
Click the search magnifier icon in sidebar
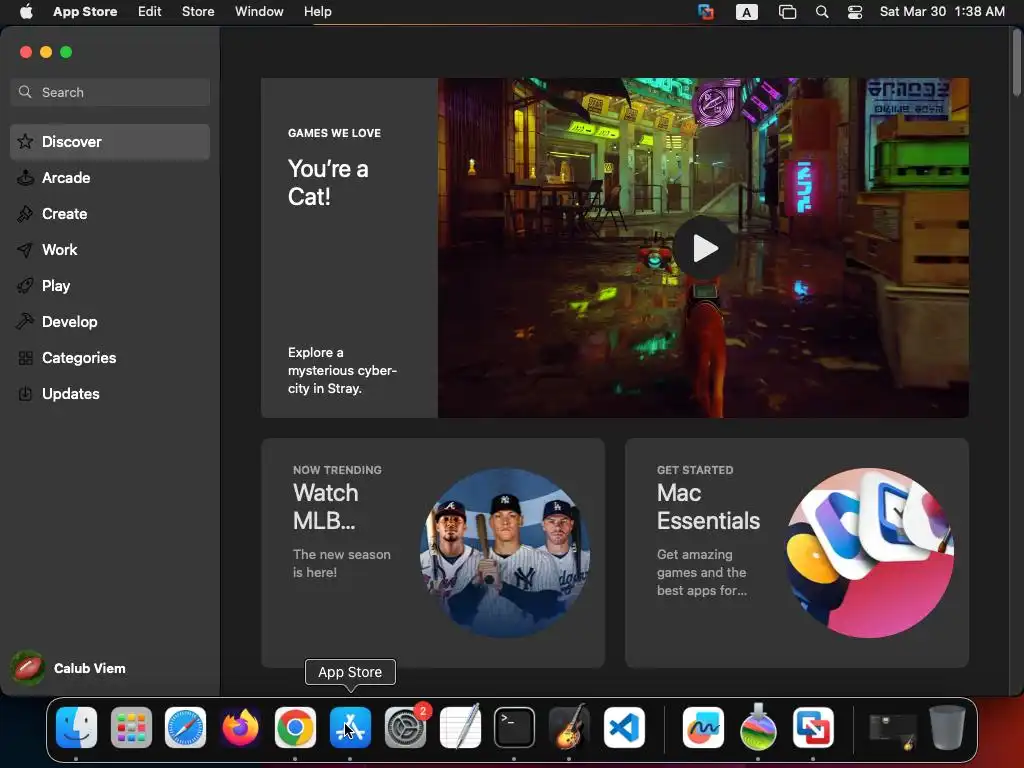(25, 92)
